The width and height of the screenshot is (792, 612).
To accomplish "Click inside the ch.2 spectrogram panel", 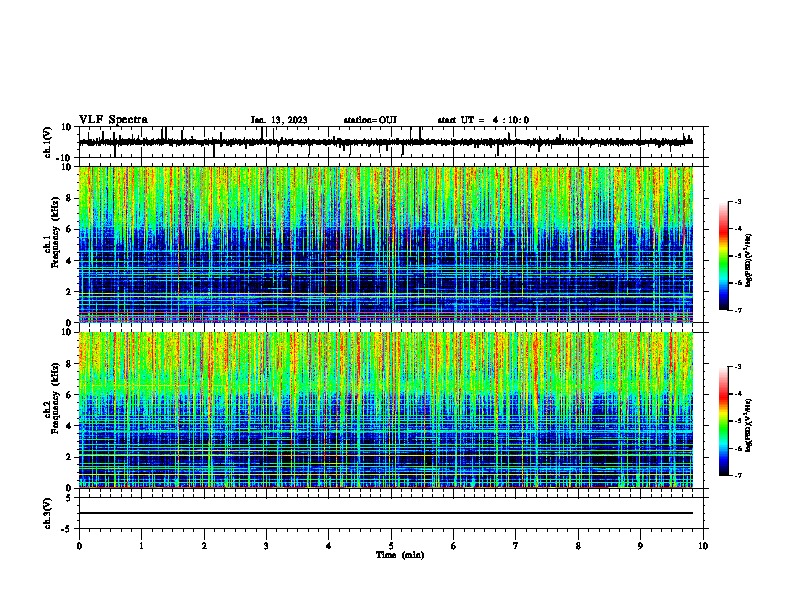I will click(385, 410).
